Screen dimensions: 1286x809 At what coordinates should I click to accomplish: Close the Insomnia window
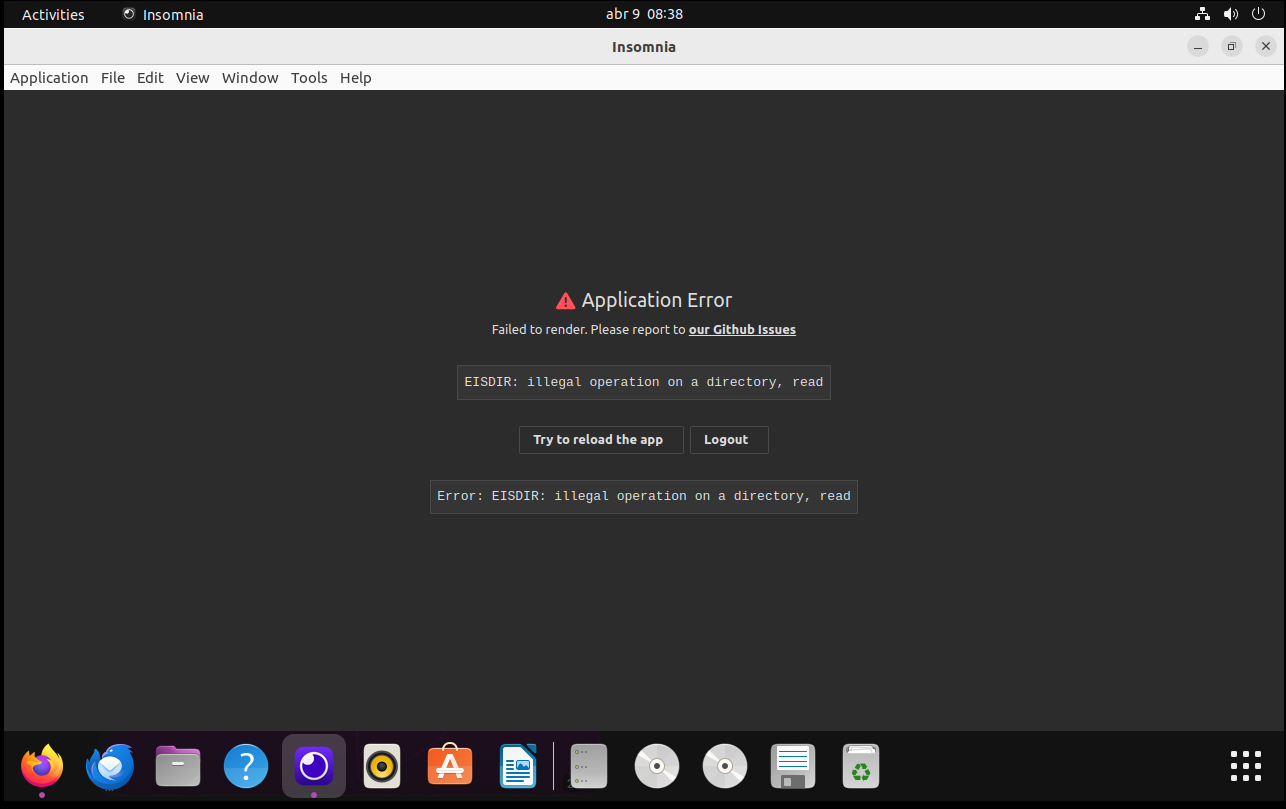(1265, 47)
